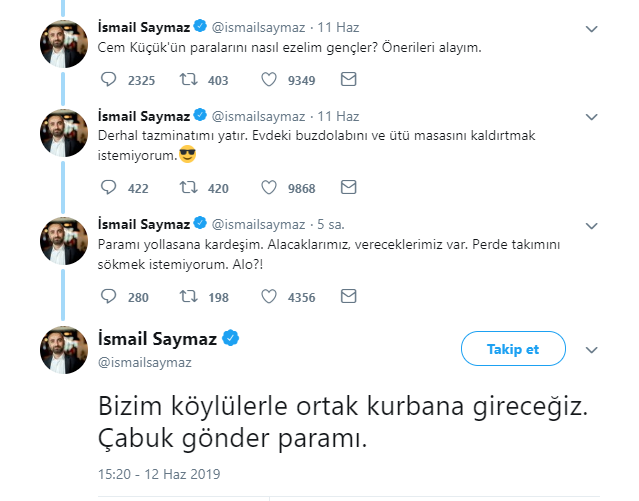The height and width of the screenshot is (501, 639).
Task: Expand chevron next to Takip et button
Action: [591, 350]
